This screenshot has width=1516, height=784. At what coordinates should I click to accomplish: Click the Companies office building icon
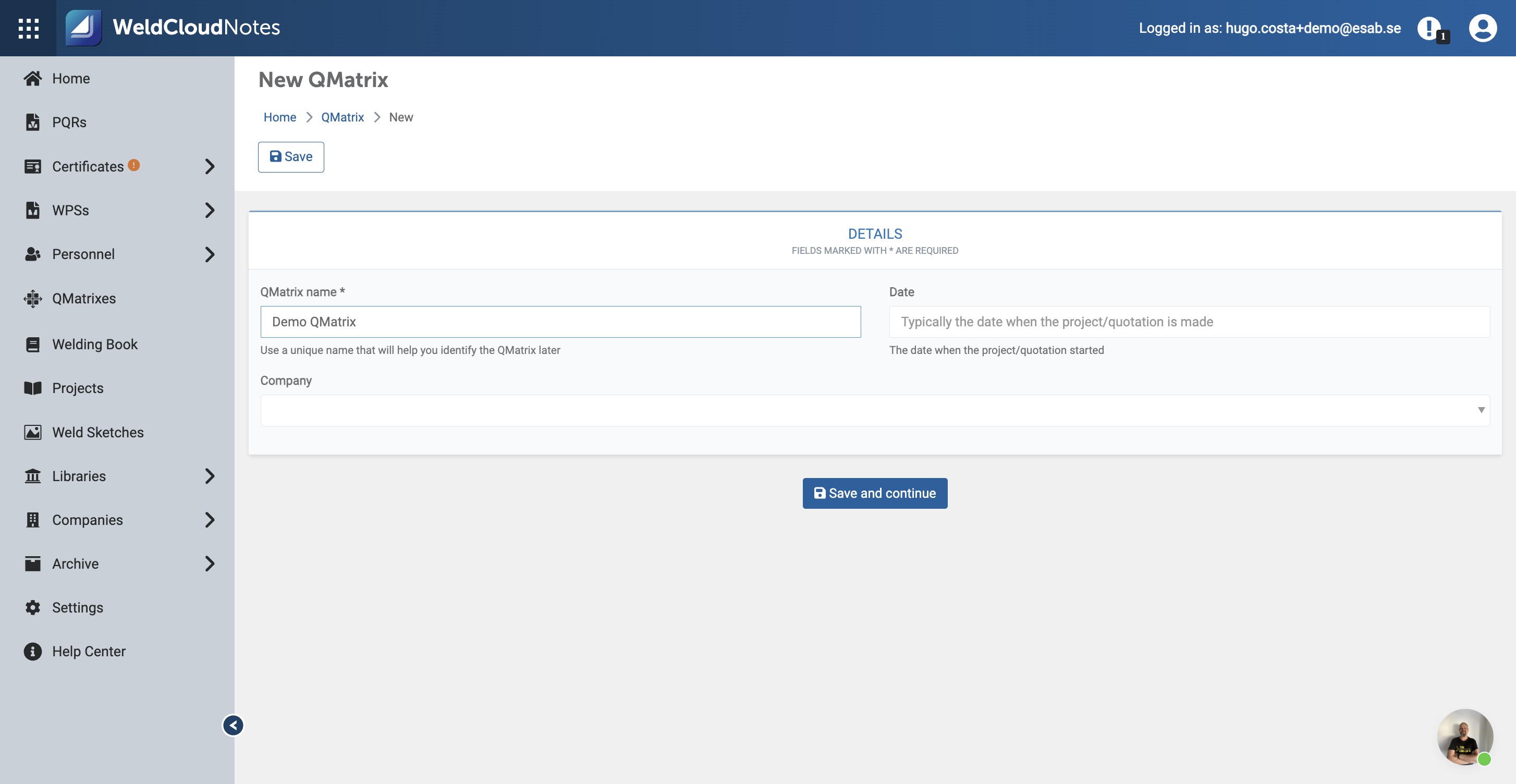(33, 520)
